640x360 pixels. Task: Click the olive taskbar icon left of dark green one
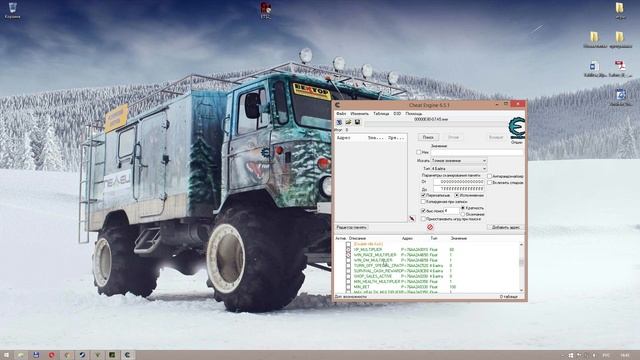97,355
